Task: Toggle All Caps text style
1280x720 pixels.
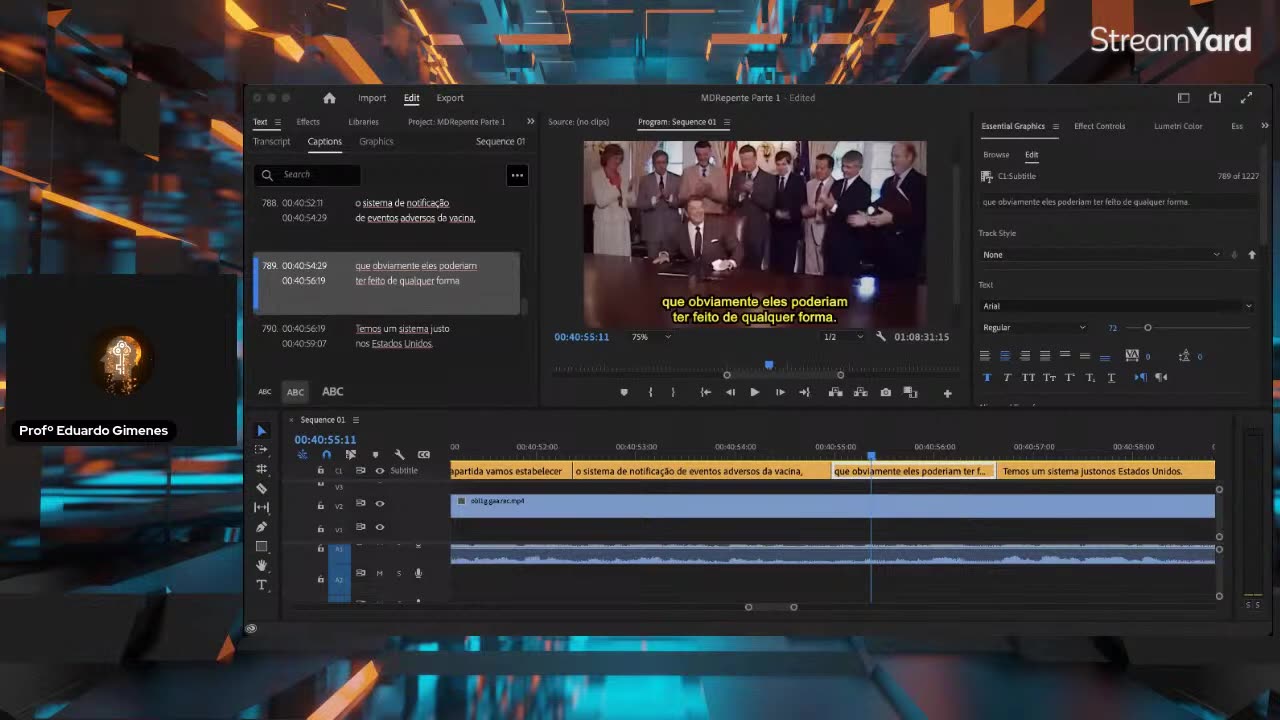Action: pos(1028,377)
